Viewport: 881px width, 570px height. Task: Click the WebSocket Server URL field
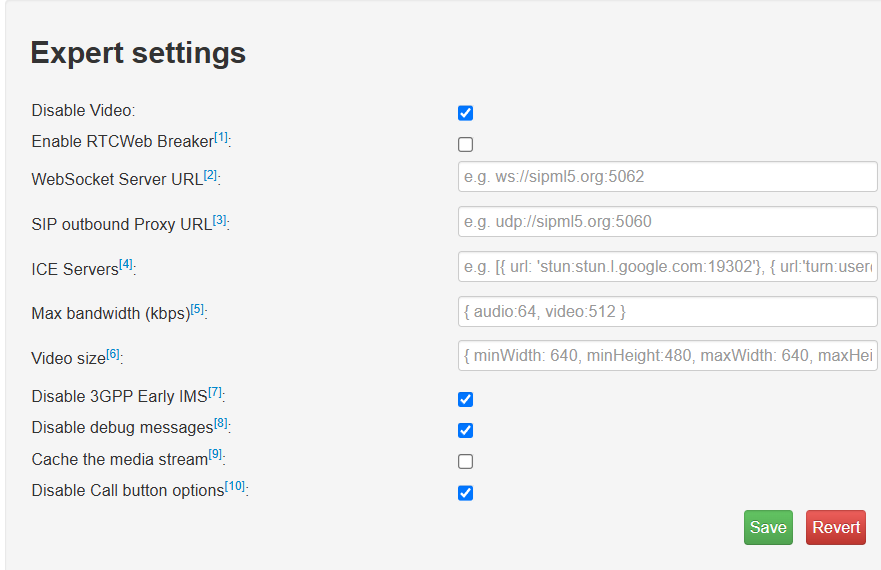click(667, 177)
